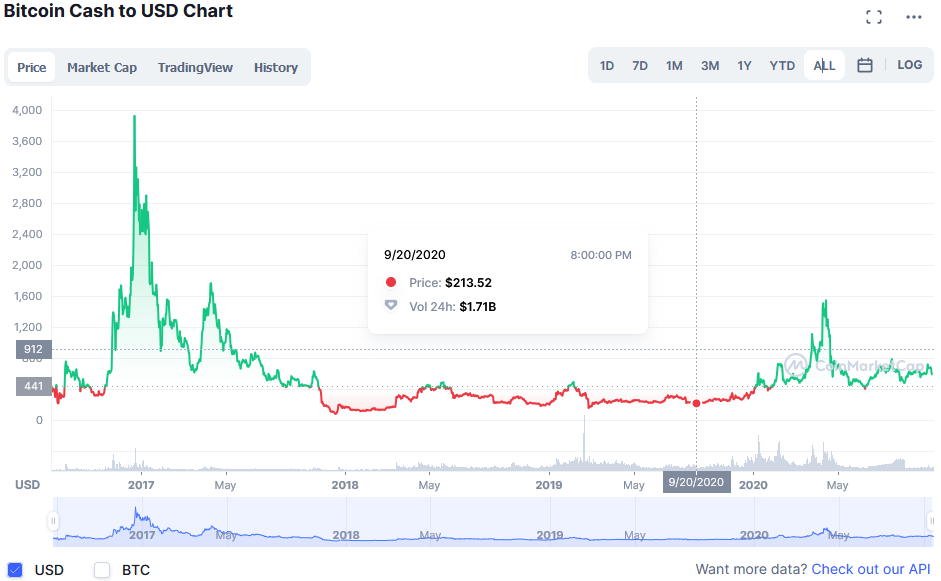Image resolution: width=941 pixels, height=581 pixels.
Task: Click the 2017 label on the main x-axis
Action: click(141, 485)
